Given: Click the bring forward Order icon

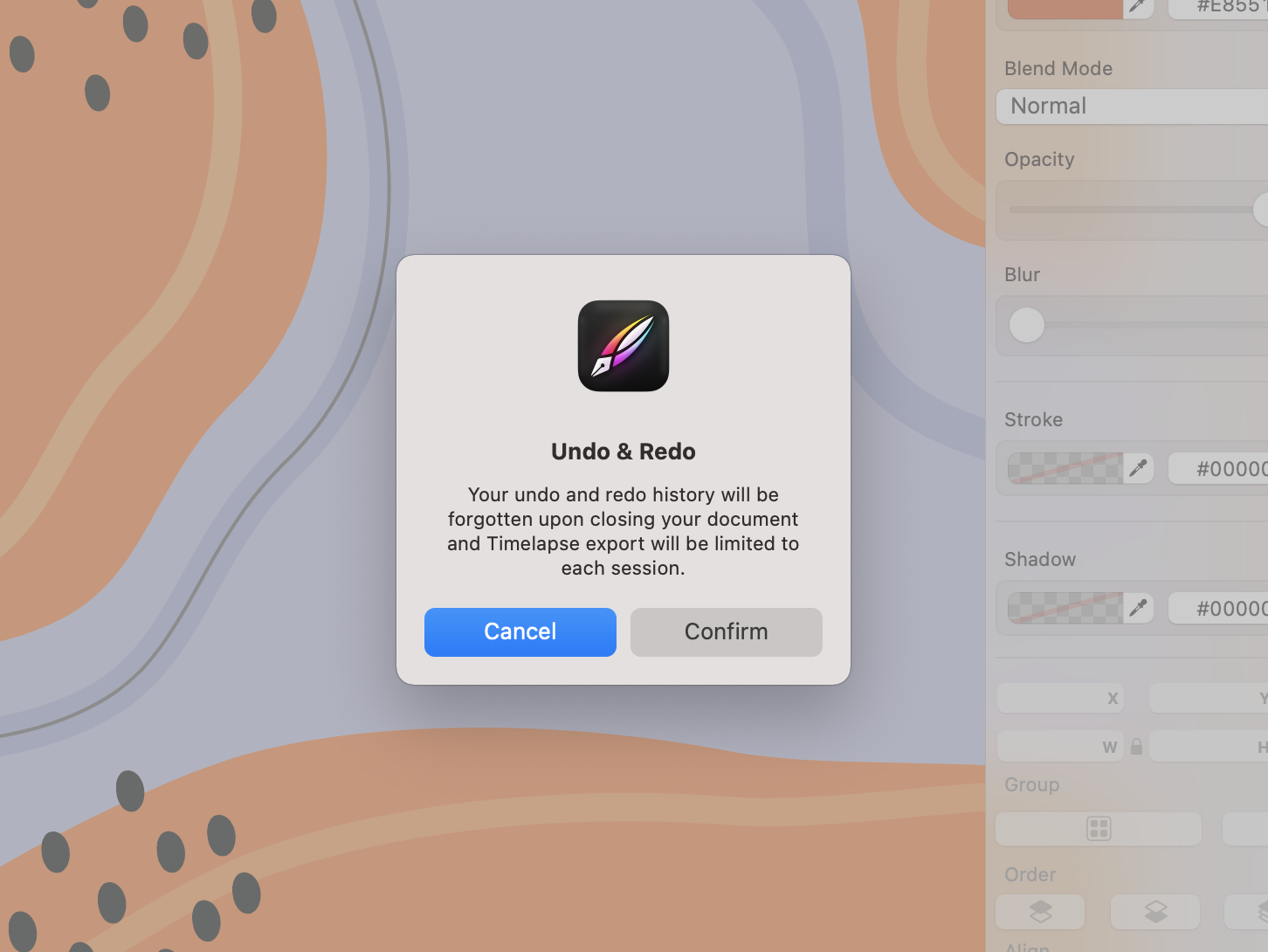Looking at the screenshot, I should 1041,912.
